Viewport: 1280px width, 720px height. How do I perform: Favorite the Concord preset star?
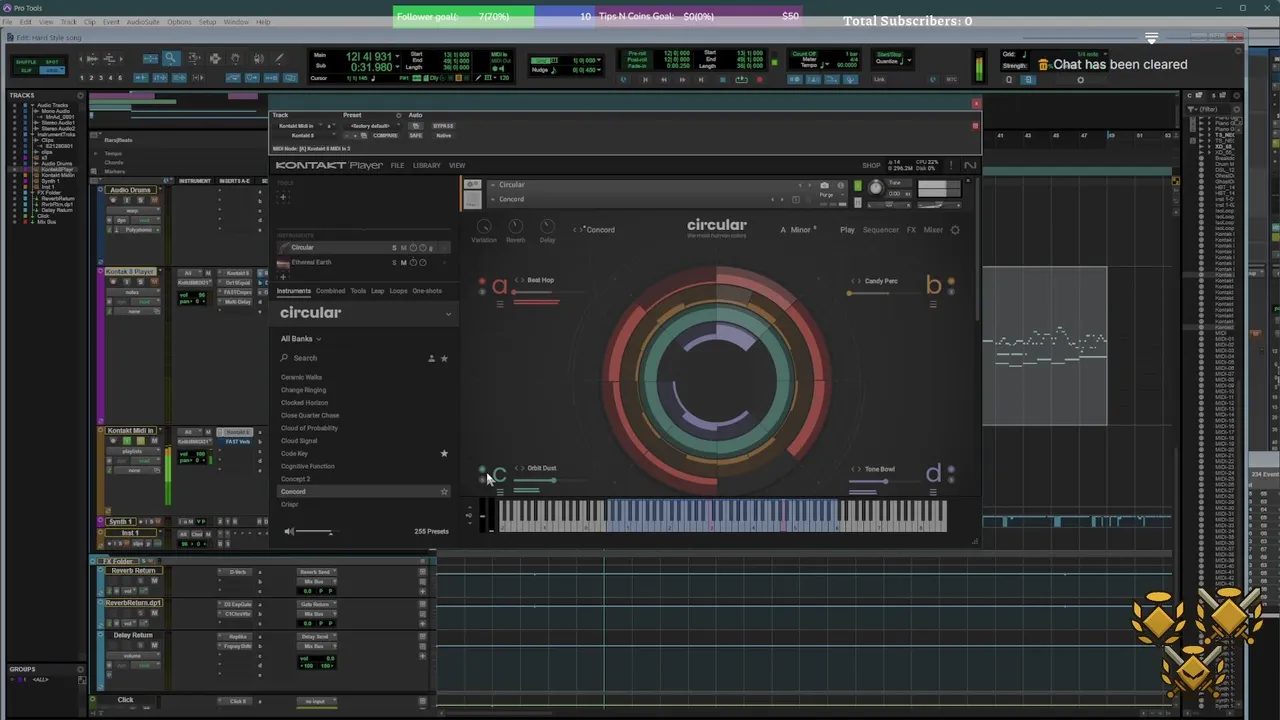point(444,492)
